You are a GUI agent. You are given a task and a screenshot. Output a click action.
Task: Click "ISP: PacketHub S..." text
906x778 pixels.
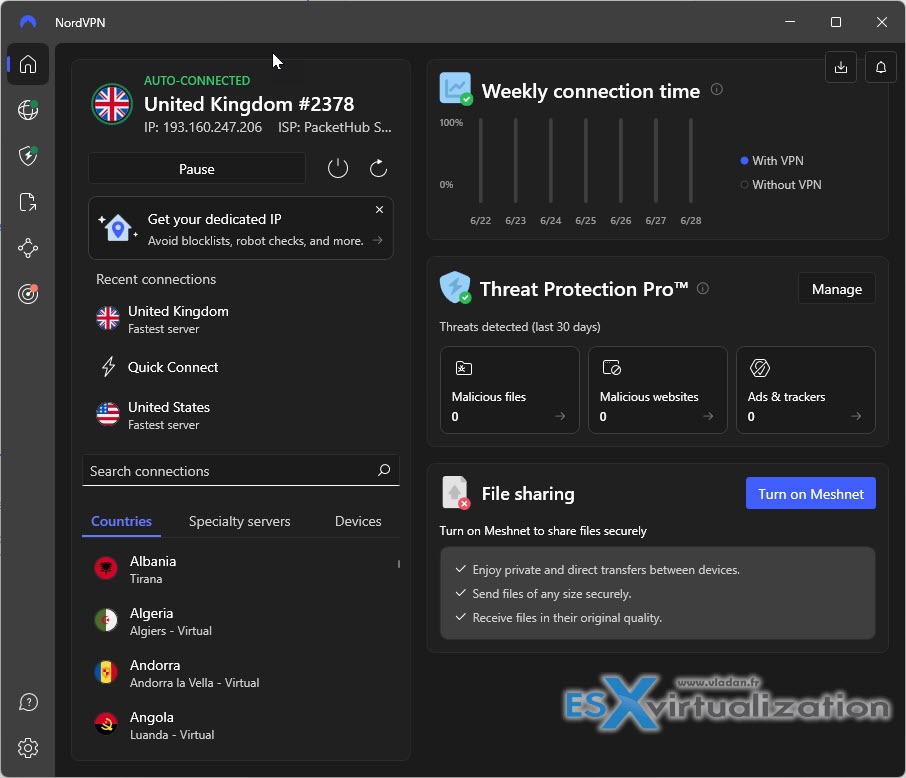(x=335, y=127)
